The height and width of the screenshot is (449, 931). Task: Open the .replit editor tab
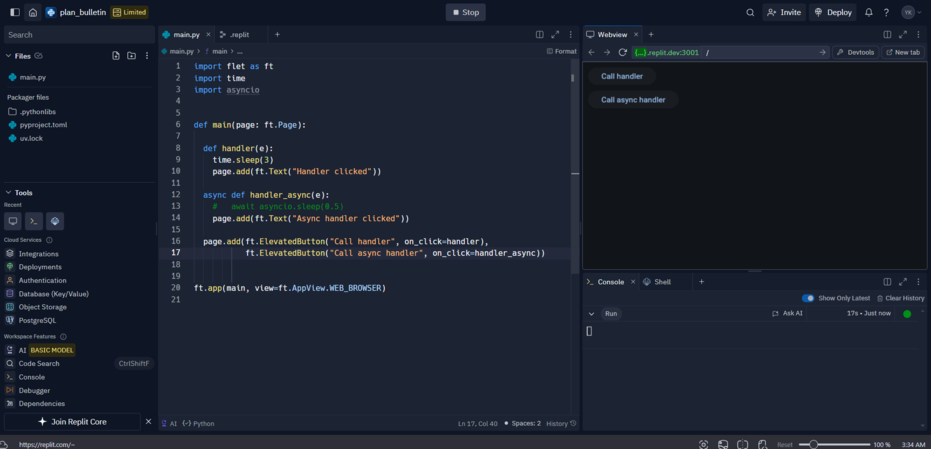pyautogui.click(x=236, y=34)
